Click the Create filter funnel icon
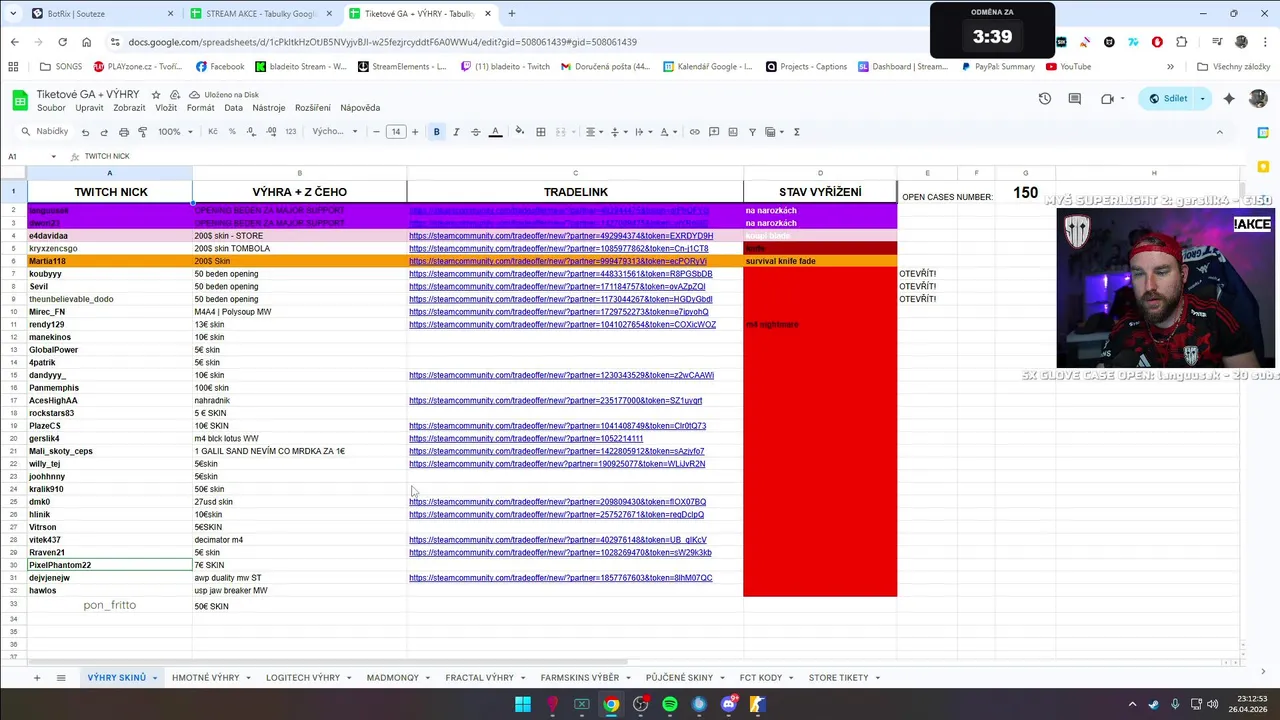The height and width of the screenshot is (720, 1280). 753,132
